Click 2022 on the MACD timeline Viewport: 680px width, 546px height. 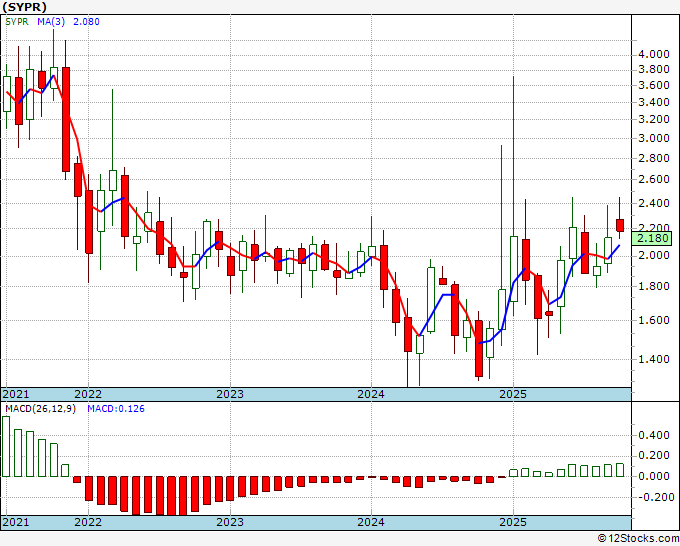point(88,522)
